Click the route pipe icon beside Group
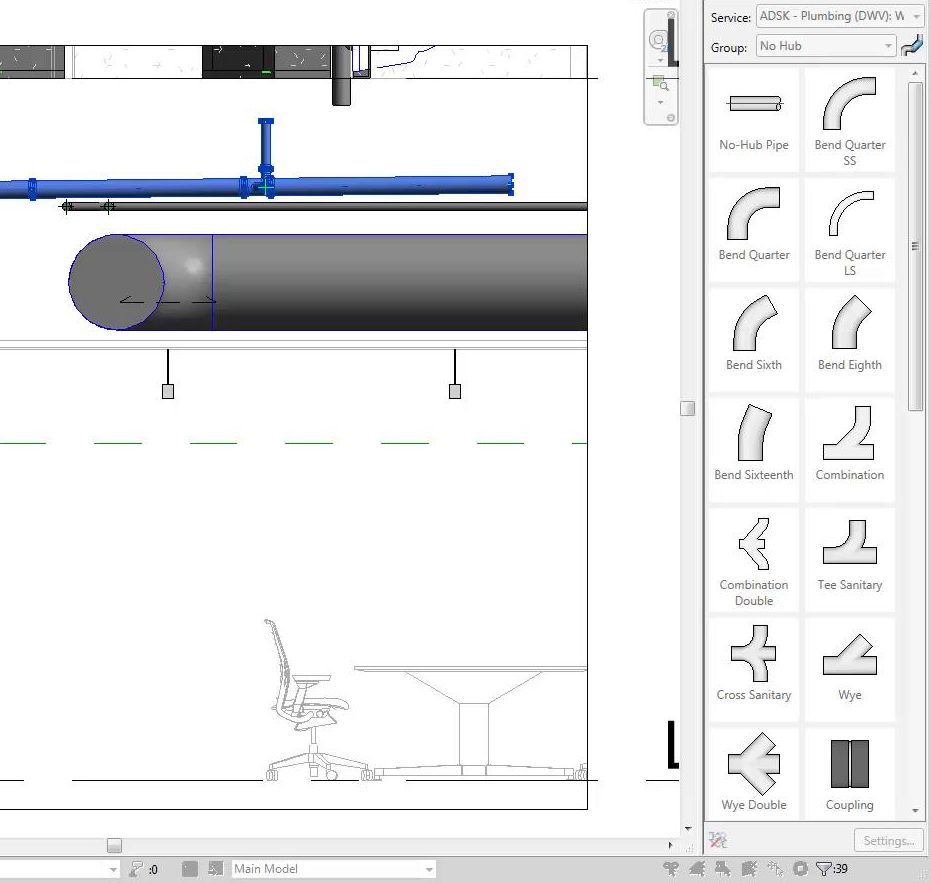The height and width of the screenshot is (883, 931). pos(912,46)
